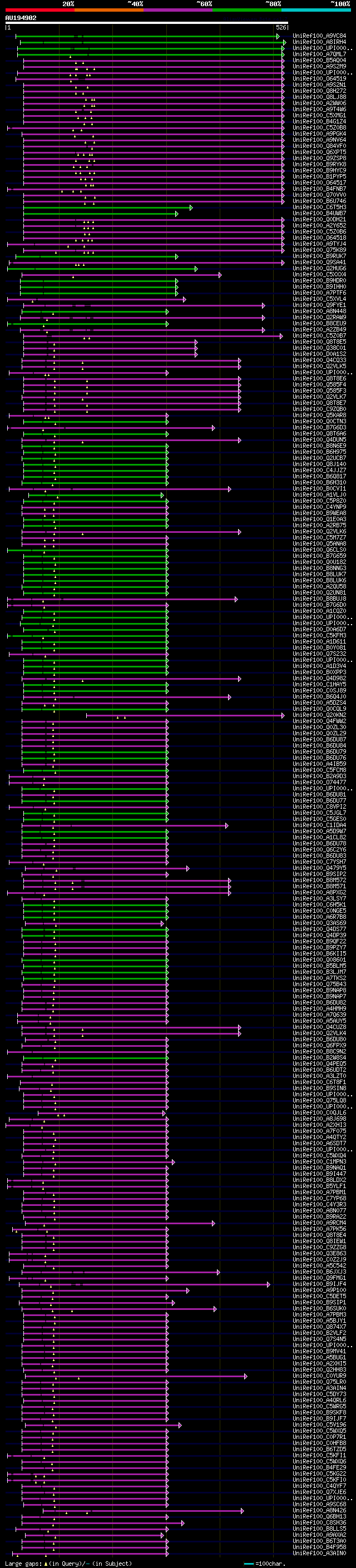The width and height of the screenshot is (356, 1568).
Task: Open hit UniRef100_Q5KAR8
Action: (319, 415)
